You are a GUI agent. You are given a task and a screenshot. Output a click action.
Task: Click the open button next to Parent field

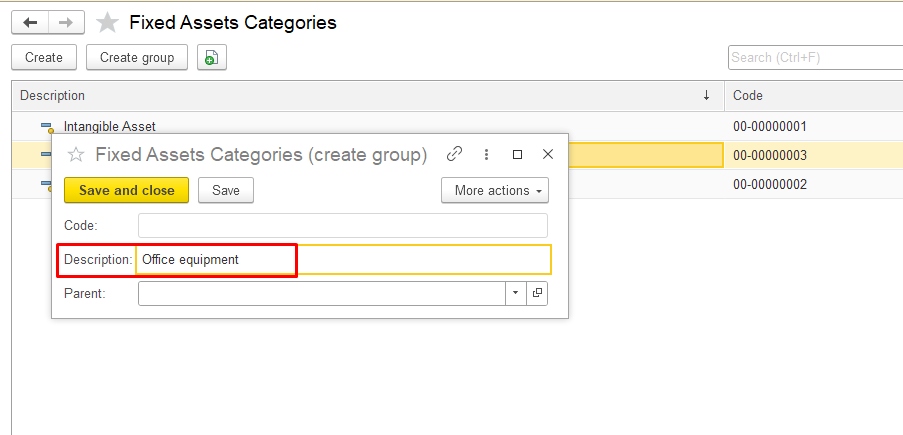point(537,293)
